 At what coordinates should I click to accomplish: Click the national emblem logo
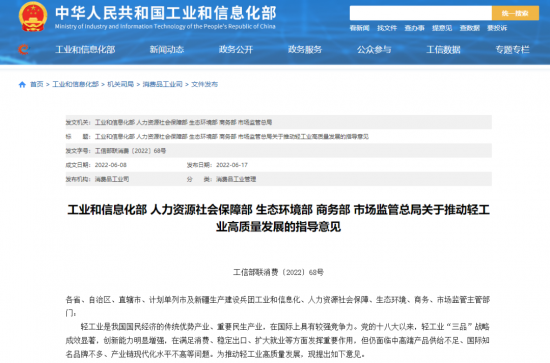(33, 16)
